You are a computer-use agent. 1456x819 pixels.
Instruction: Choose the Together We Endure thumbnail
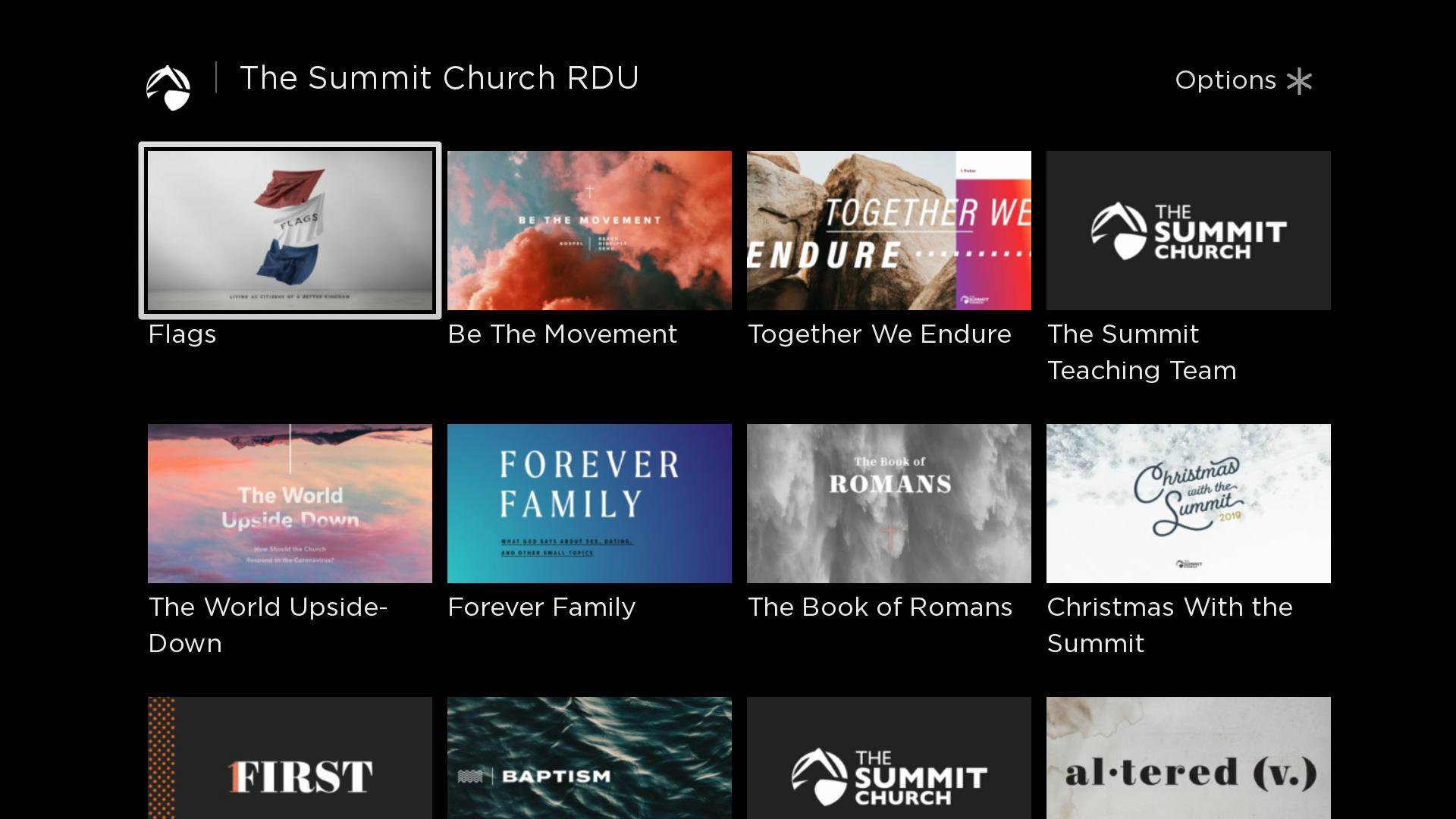(889, 231)
